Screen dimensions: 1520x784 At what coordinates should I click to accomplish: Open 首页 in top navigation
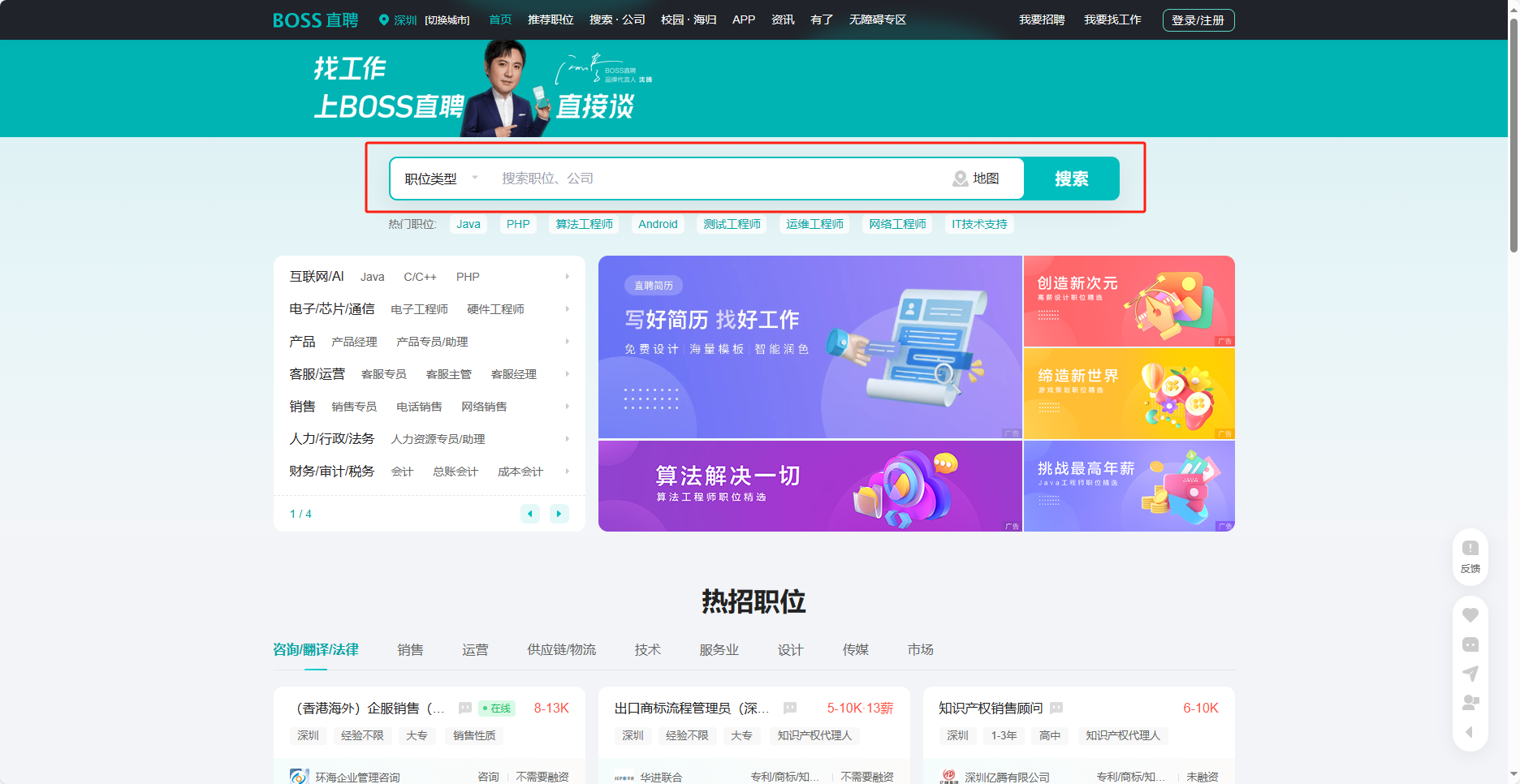[x=500, y=19]
